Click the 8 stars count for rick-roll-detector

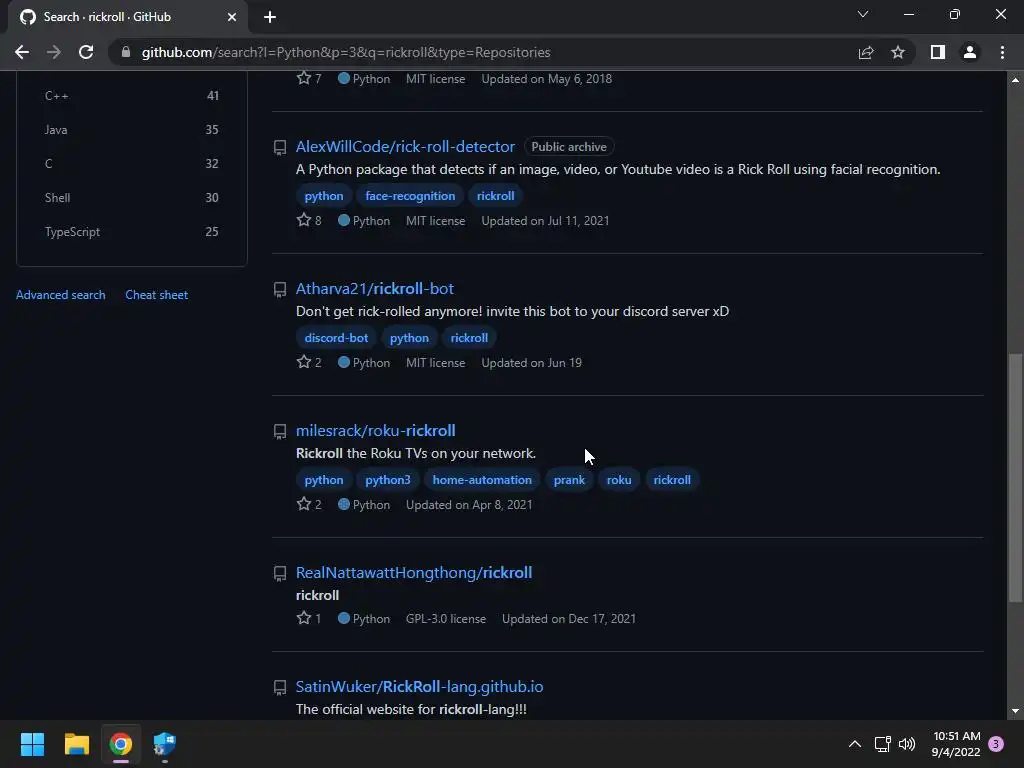tap(309, 221)
